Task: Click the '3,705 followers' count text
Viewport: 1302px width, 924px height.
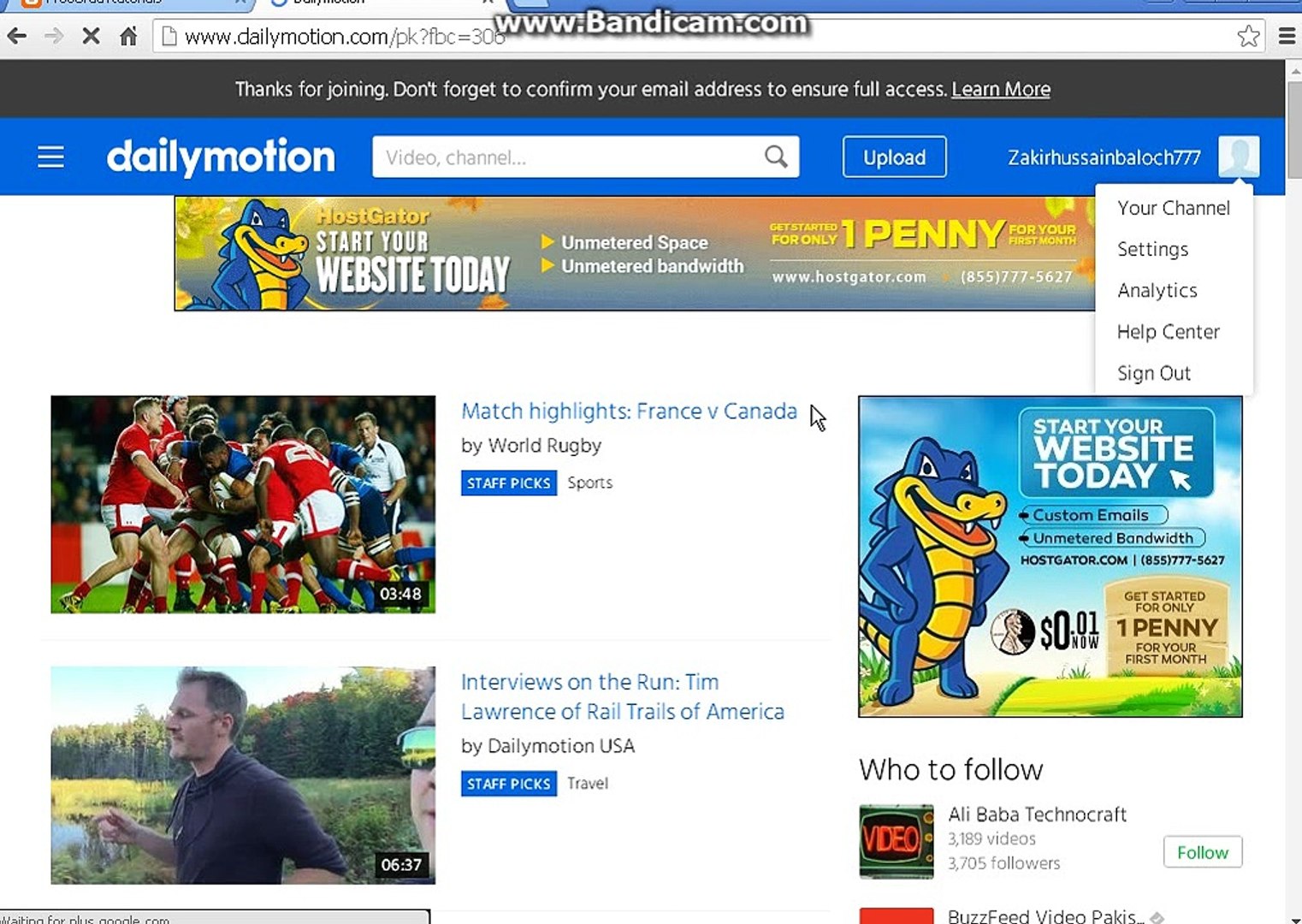Action: tap(1003, 863)
